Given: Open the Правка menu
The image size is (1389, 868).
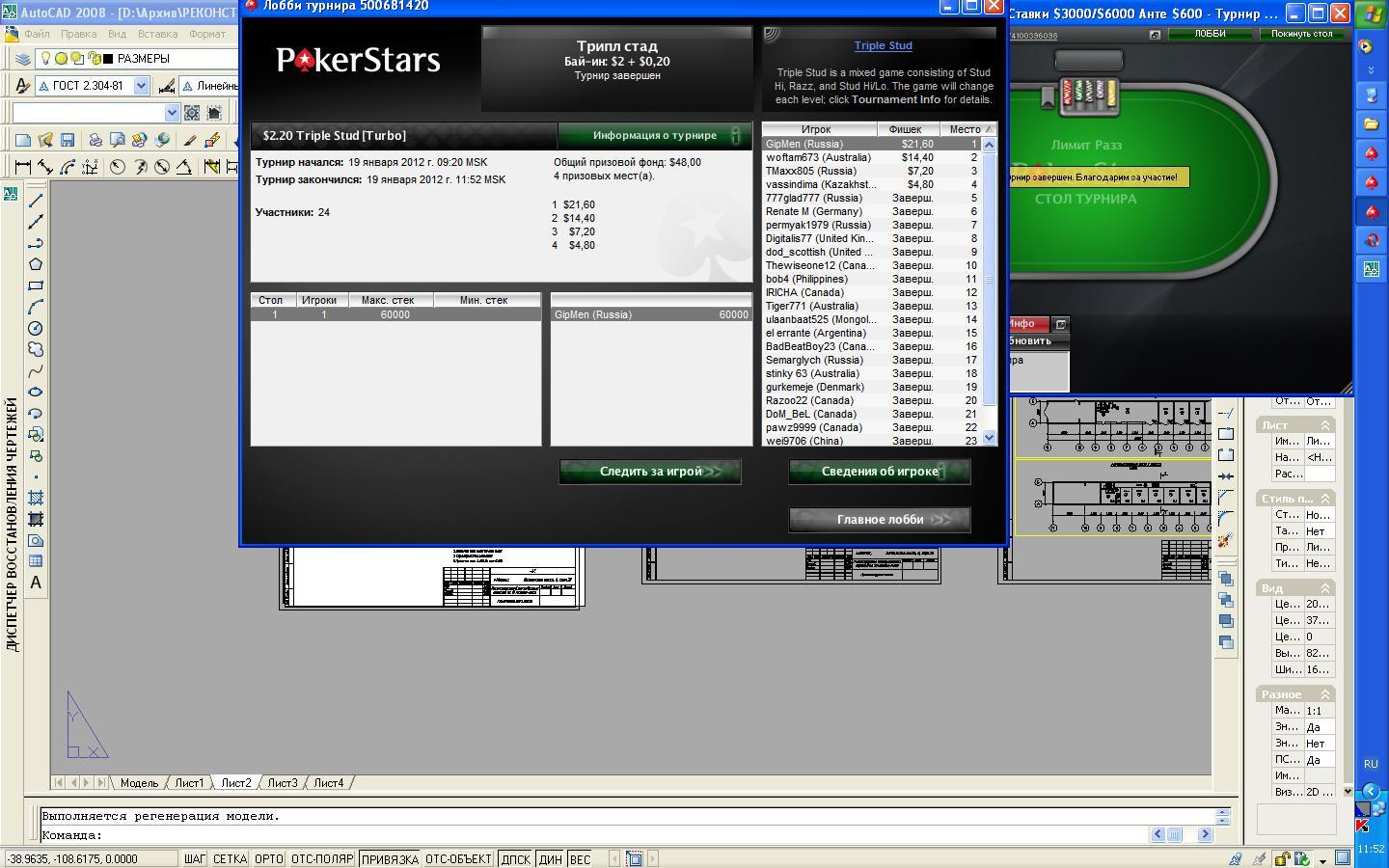Looking at the screenshot, I should pyautogui.click(x=78, y=34).
